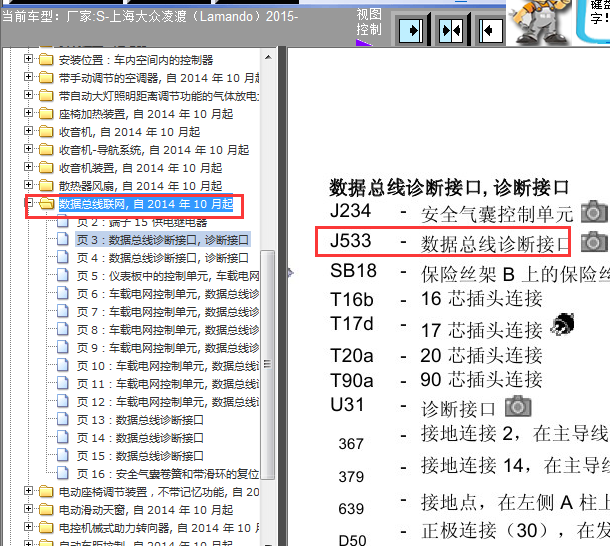Expand 座椅加热装置 node

pyautogui.click(x=28, y=113)
